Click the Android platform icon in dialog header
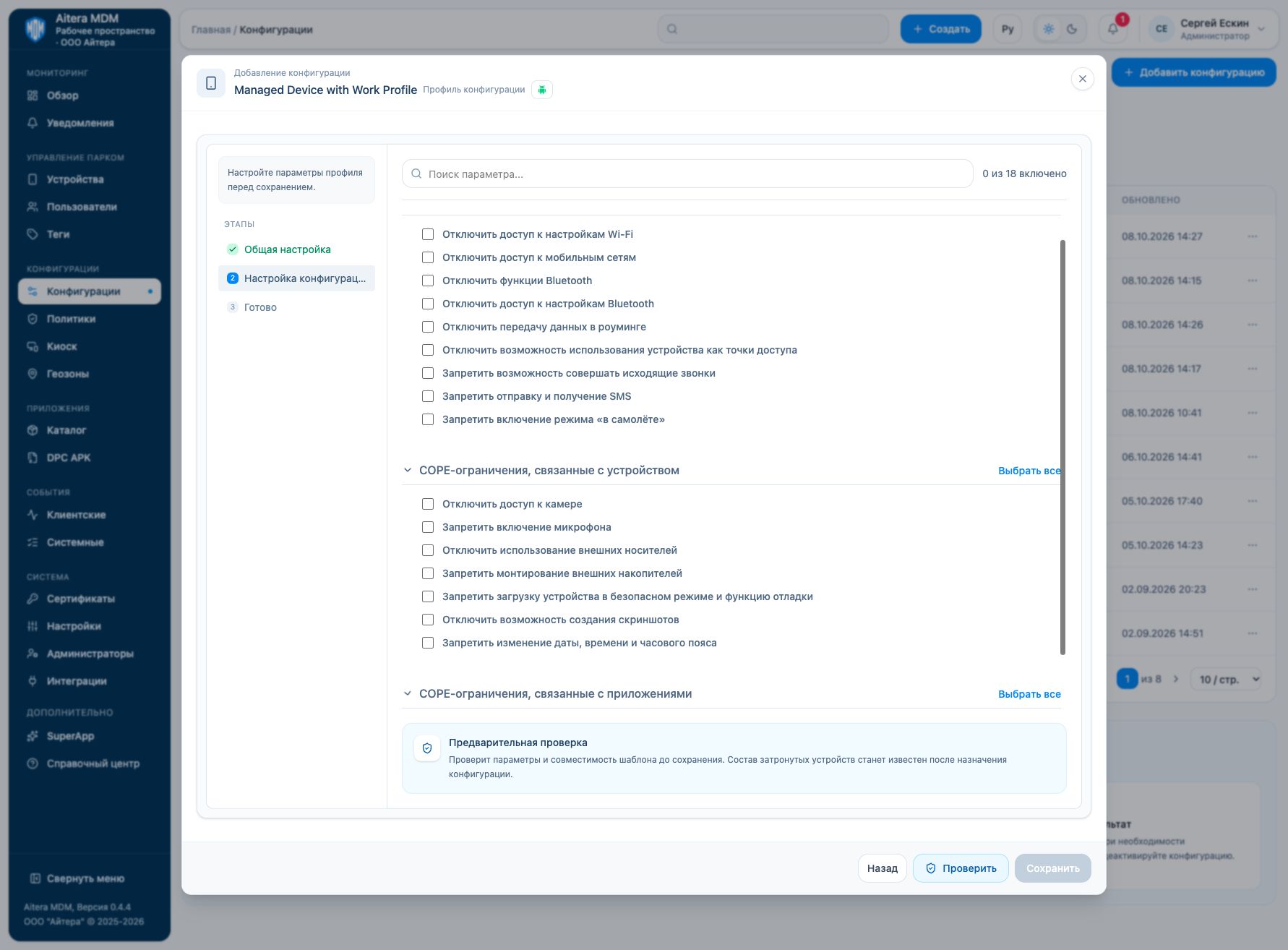 click(x=542, y=90)
